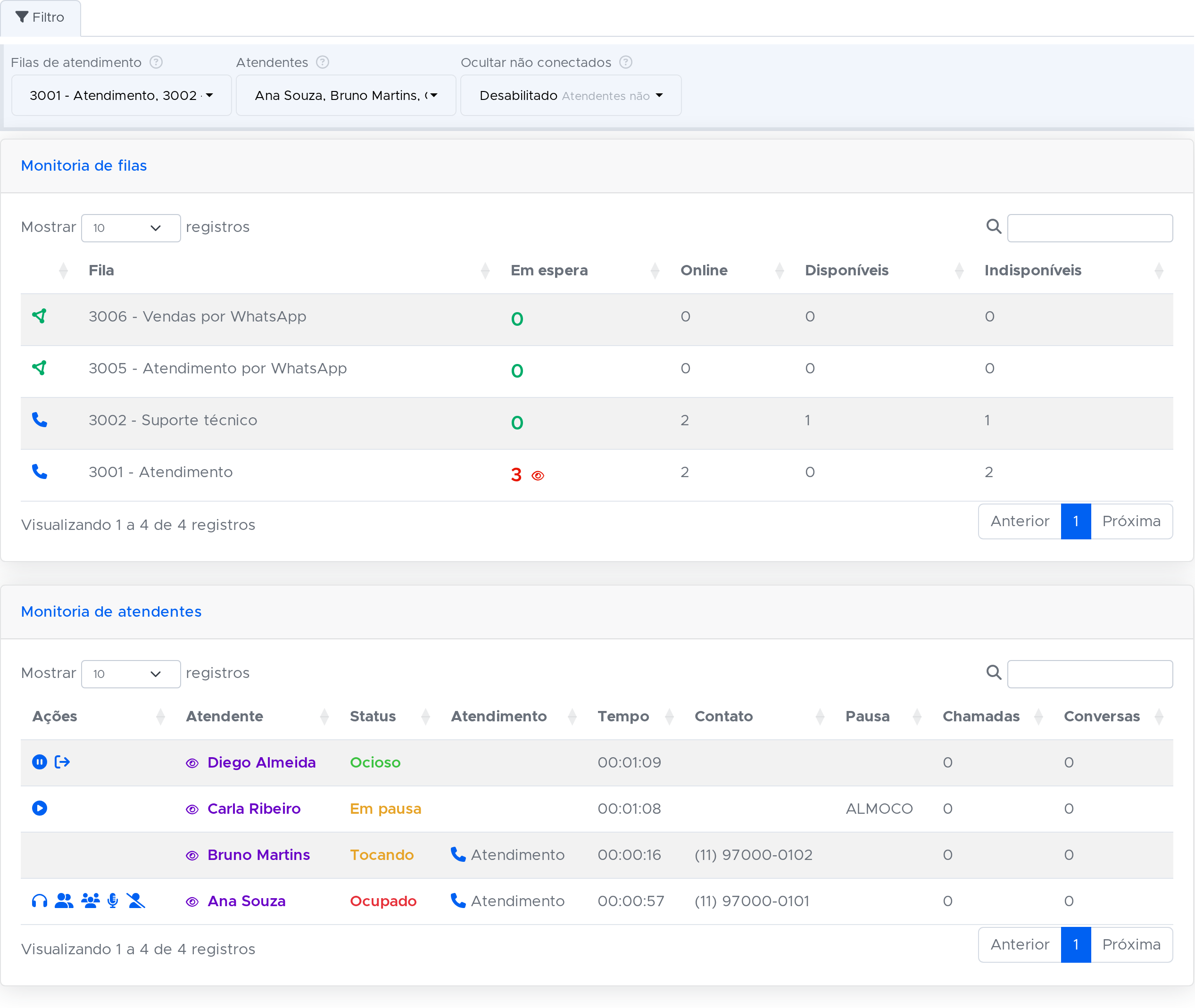Click WhatsApp icon for queue 3006
The height and width of the screenshot is (1008, 1195).
click(x=40, y=316)
